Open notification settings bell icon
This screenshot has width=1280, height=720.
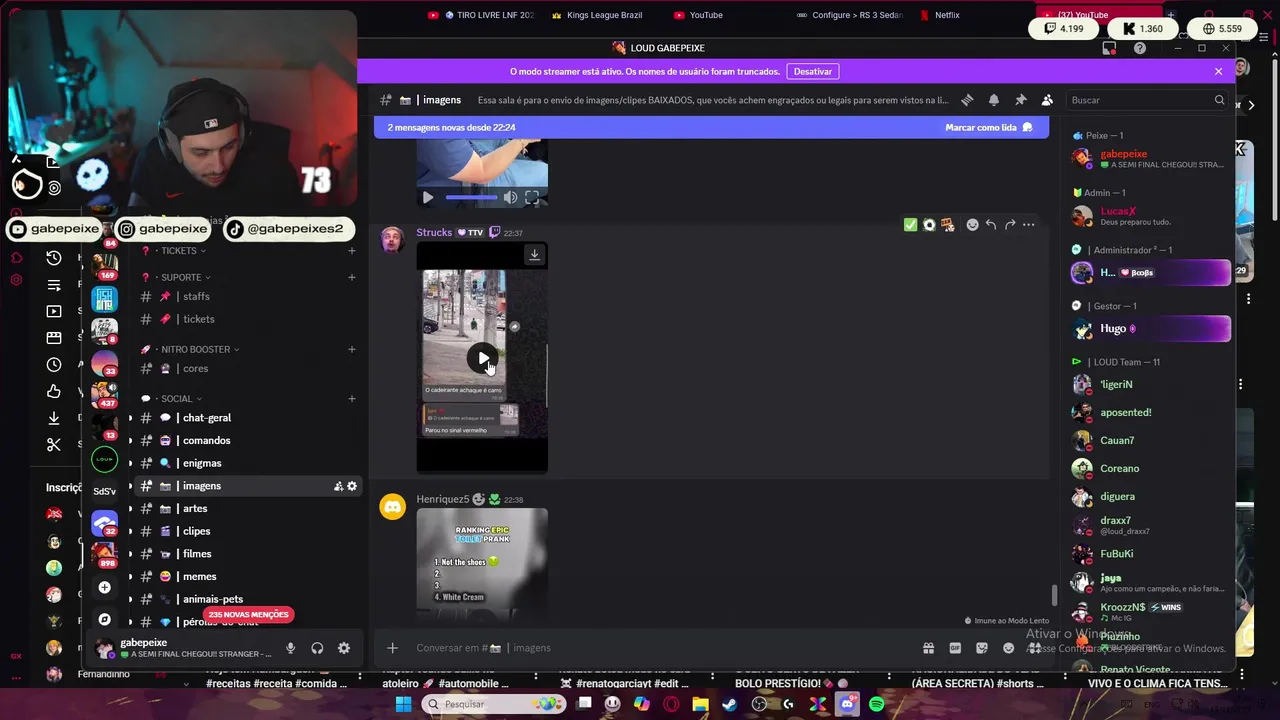pyautogui.click(x=994, y=100)
